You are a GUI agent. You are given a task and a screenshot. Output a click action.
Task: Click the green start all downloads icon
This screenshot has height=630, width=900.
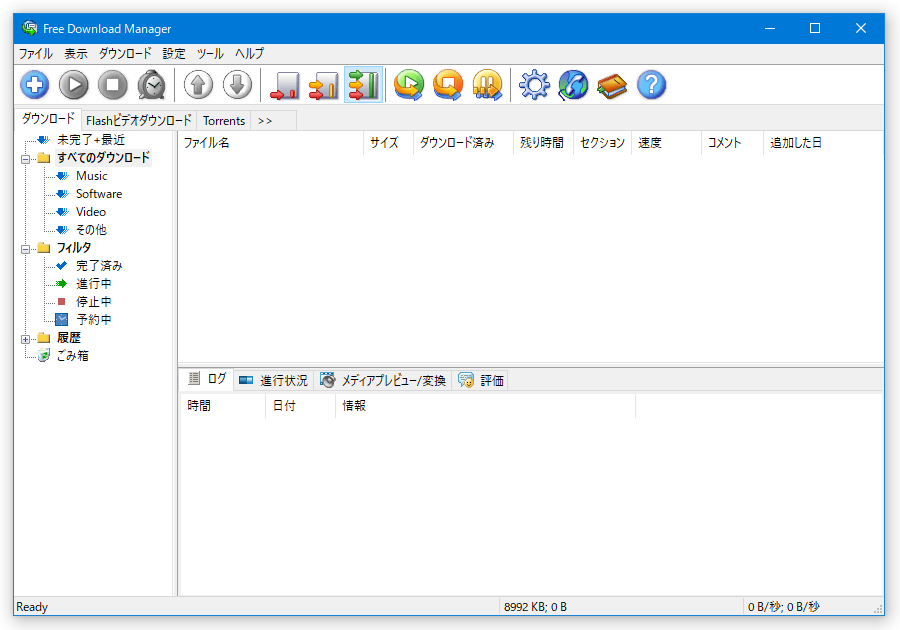click(409, 85)
